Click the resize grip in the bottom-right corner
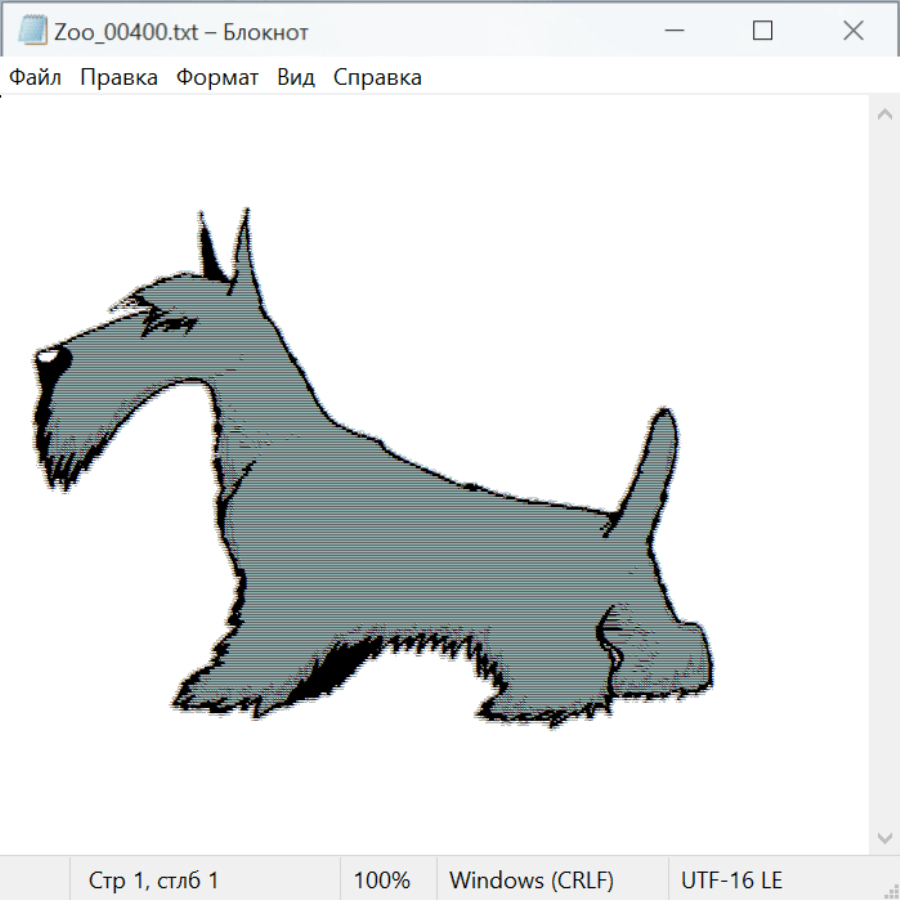The width and height of the screenshot is (900, 900). pos(890,890)
